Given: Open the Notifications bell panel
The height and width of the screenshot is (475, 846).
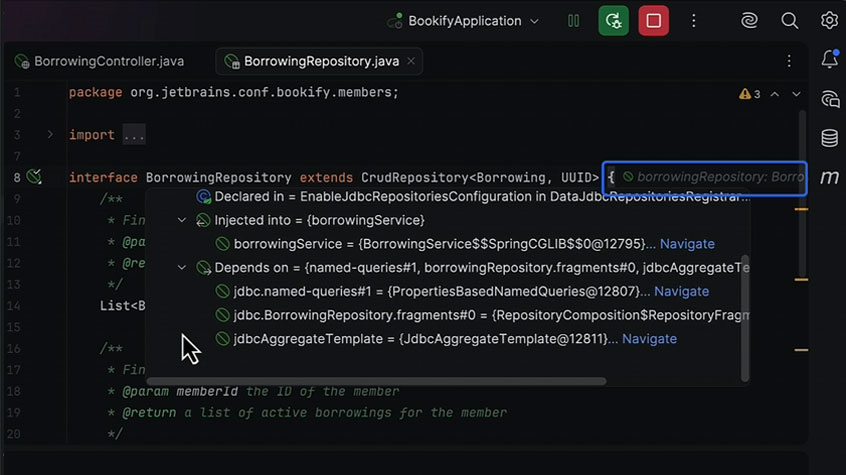Looking at the screenshot, I should point(830,59).
